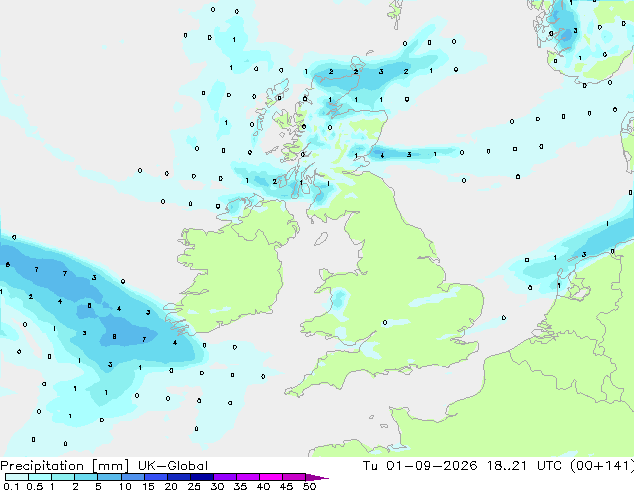Click the '35' legend scale label
The height and width of the screenshot is (490, 634).
(x=240, y=486)
